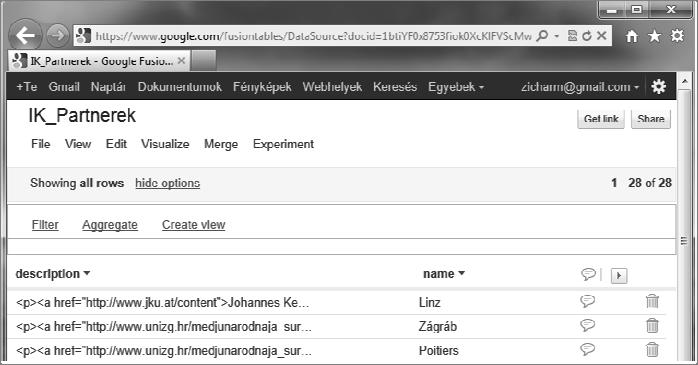
Task: Click the comment bubble icon in table header
Action: 588,274
